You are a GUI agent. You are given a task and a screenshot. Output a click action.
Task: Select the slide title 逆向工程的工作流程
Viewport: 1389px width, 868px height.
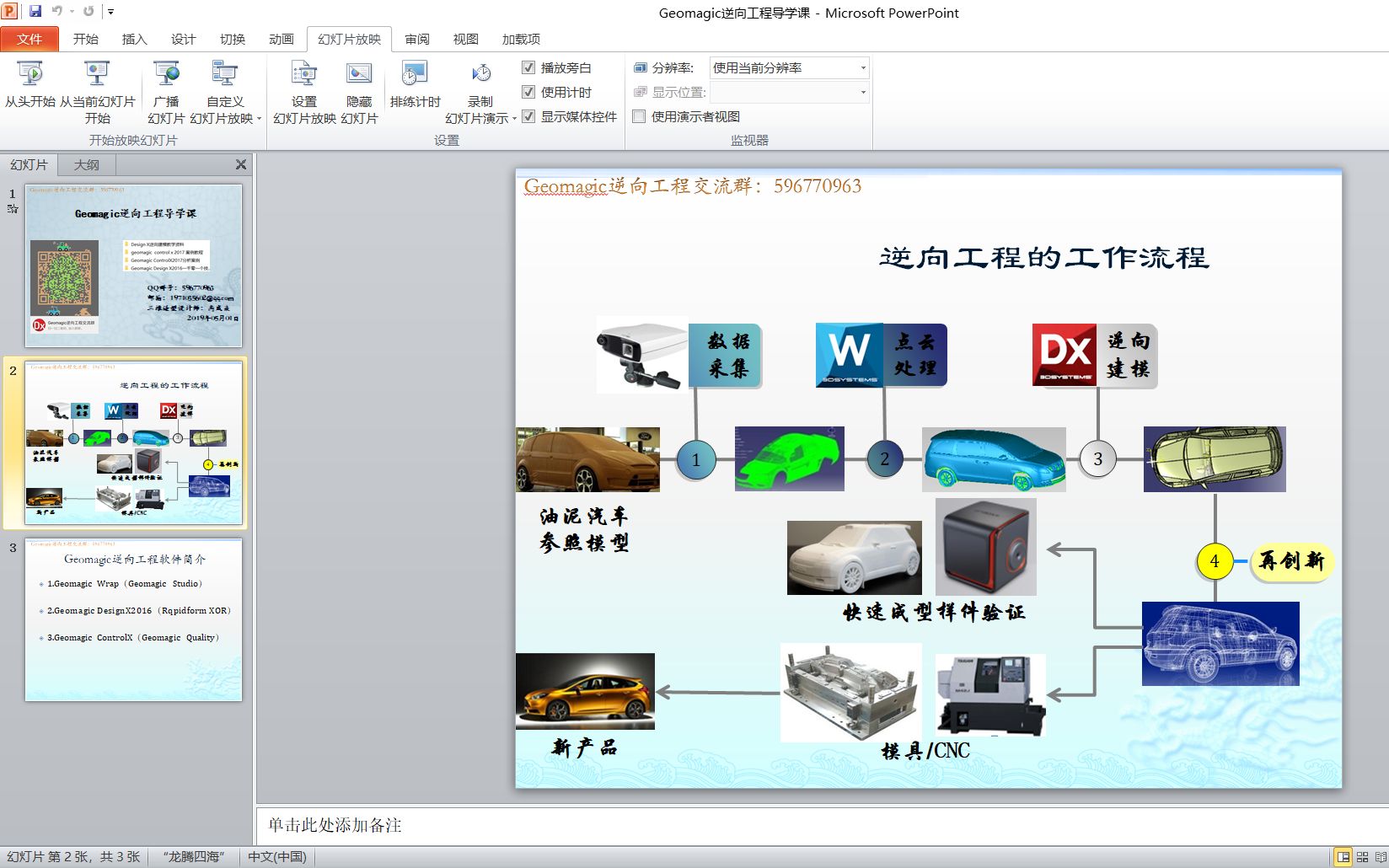pyautogui.click(x=1043, y=257)
